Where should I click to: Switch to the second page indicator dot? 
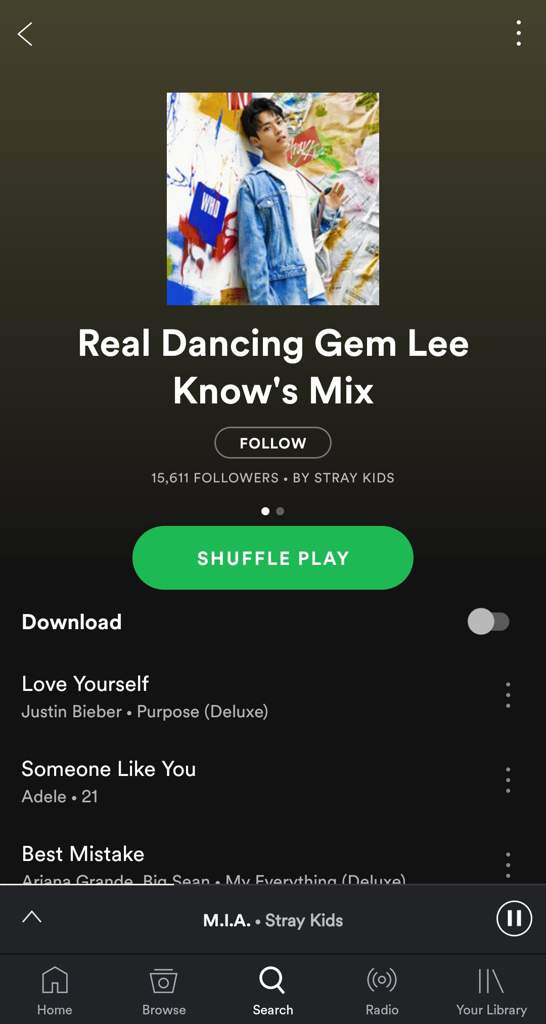click(x=280, y=511)
